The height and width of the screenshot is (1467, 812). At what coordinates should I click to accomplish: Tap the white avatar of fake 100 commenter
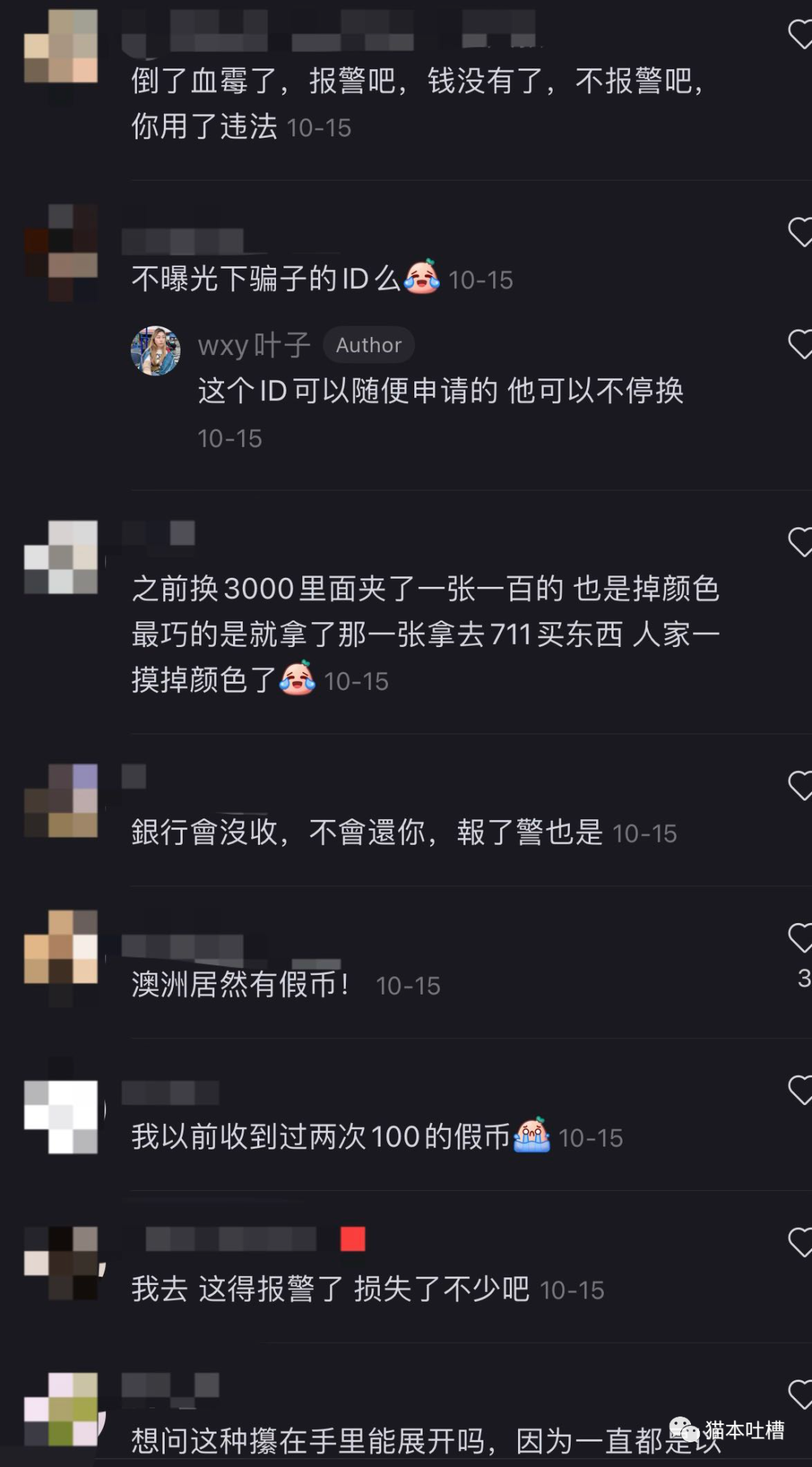(x=61, y=1116)
